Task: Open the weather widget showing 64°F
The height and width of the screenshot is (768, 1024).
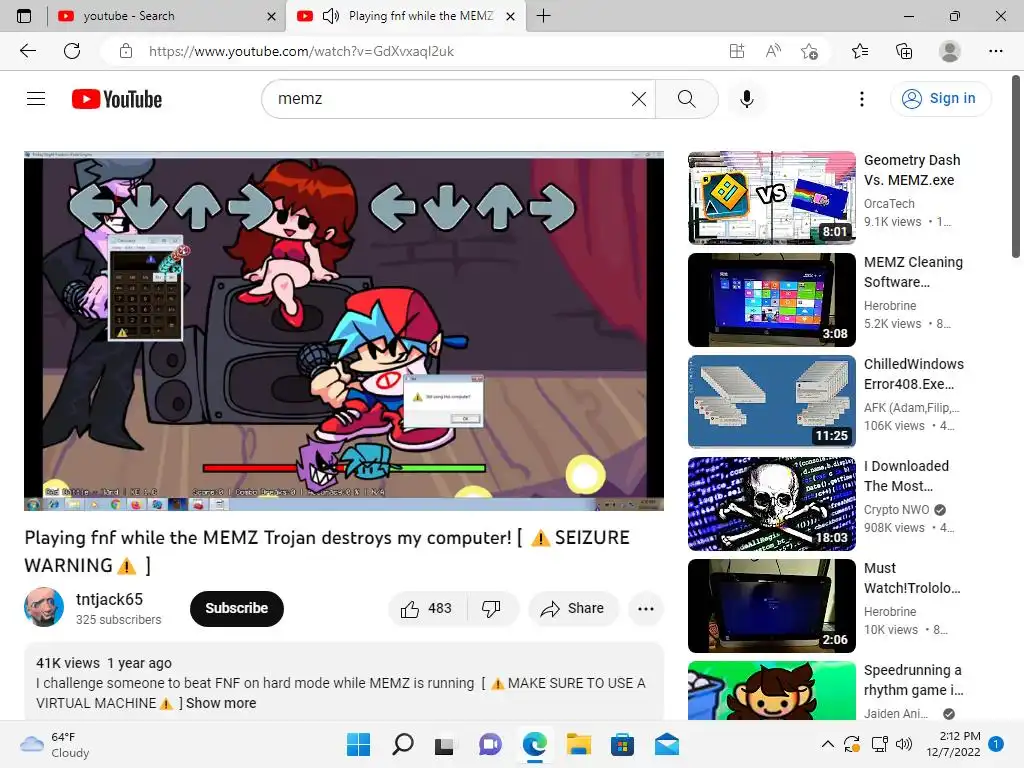Action: [x=55, y=744]
